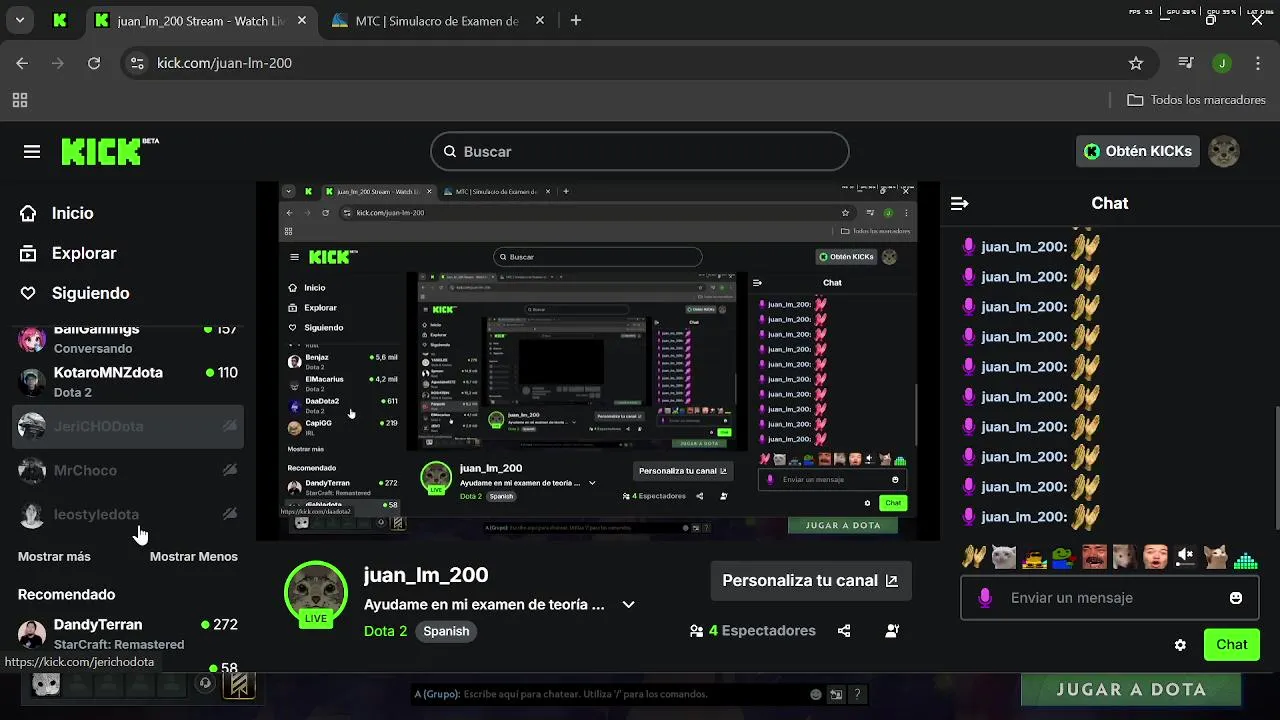1280x720 pixels.
Task: Send the praying hands emote
Action: pos(974,557)
